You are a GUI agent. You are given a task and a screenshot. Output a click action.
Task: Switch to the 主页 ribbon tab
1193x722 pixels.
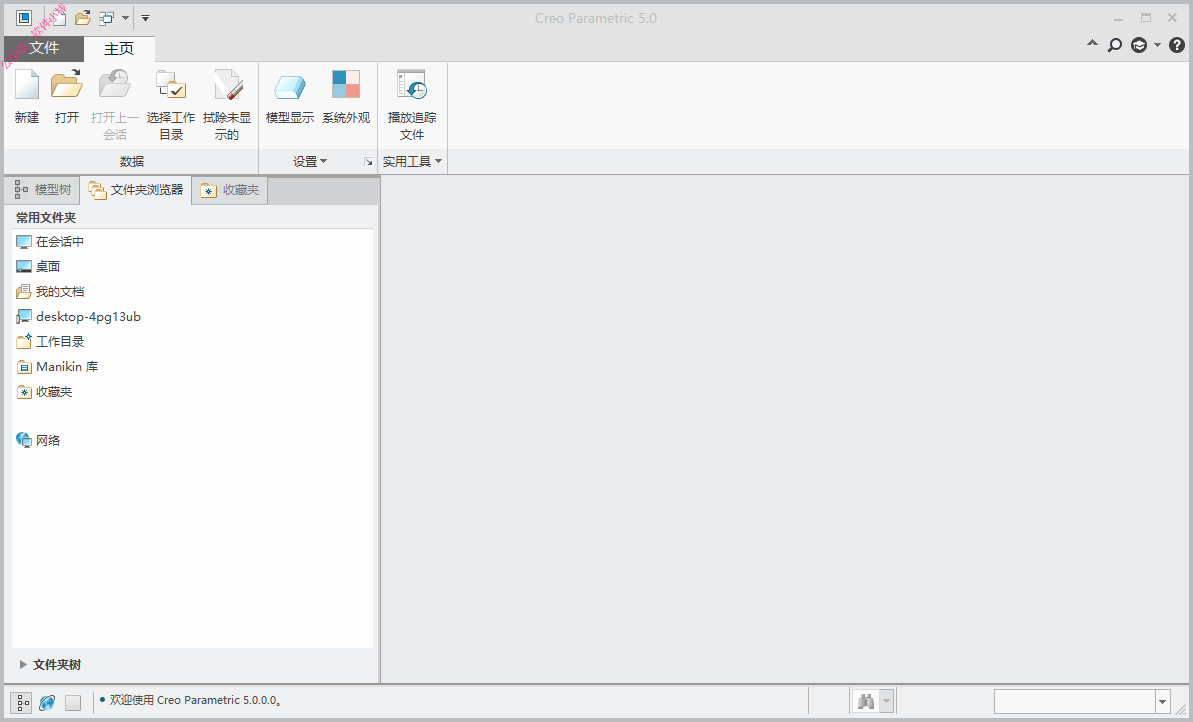[119, 49]
